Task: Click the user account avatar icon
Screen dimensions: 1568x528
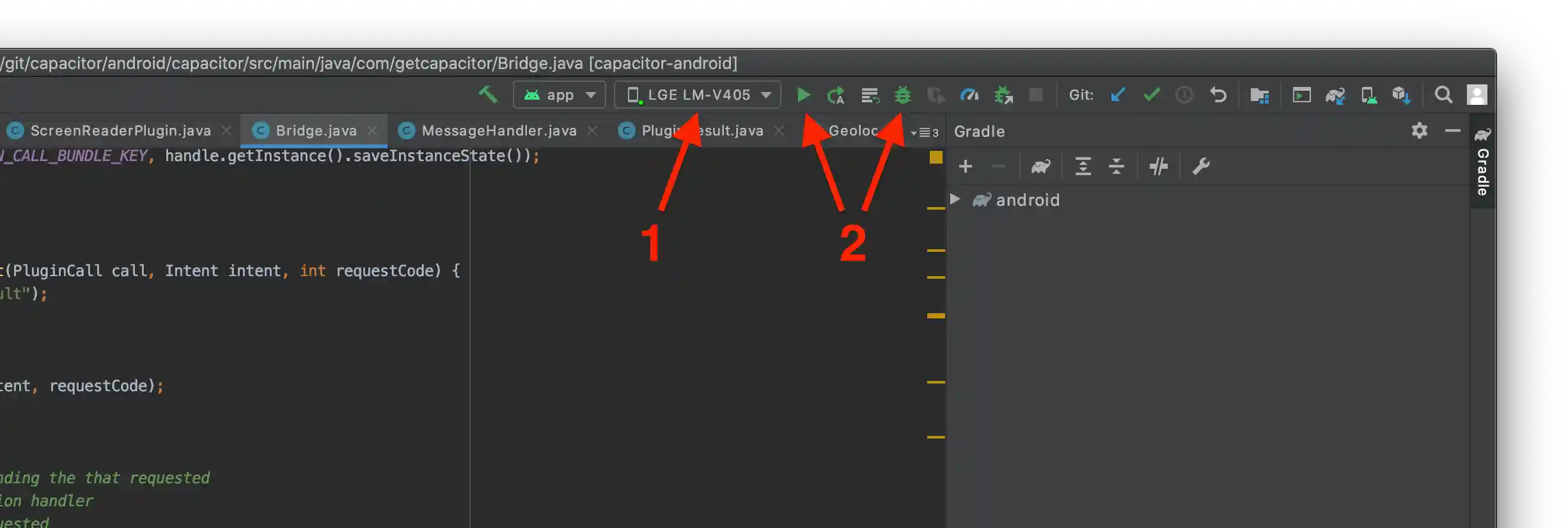Action: (1477, 95)
